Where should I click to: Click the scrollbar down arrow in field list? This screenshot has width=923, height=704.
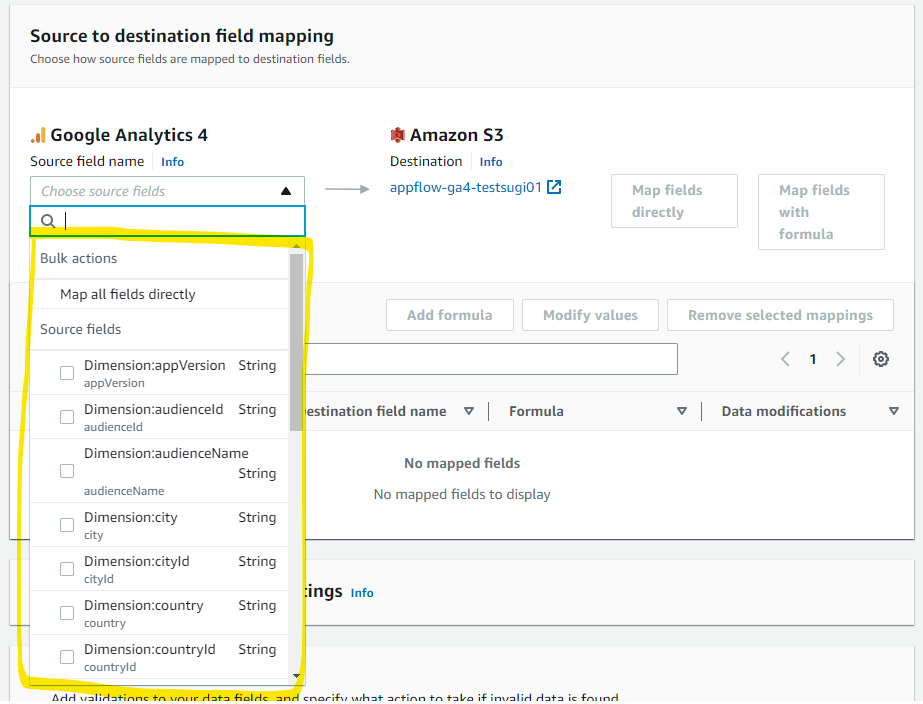(x=296, y=676)
